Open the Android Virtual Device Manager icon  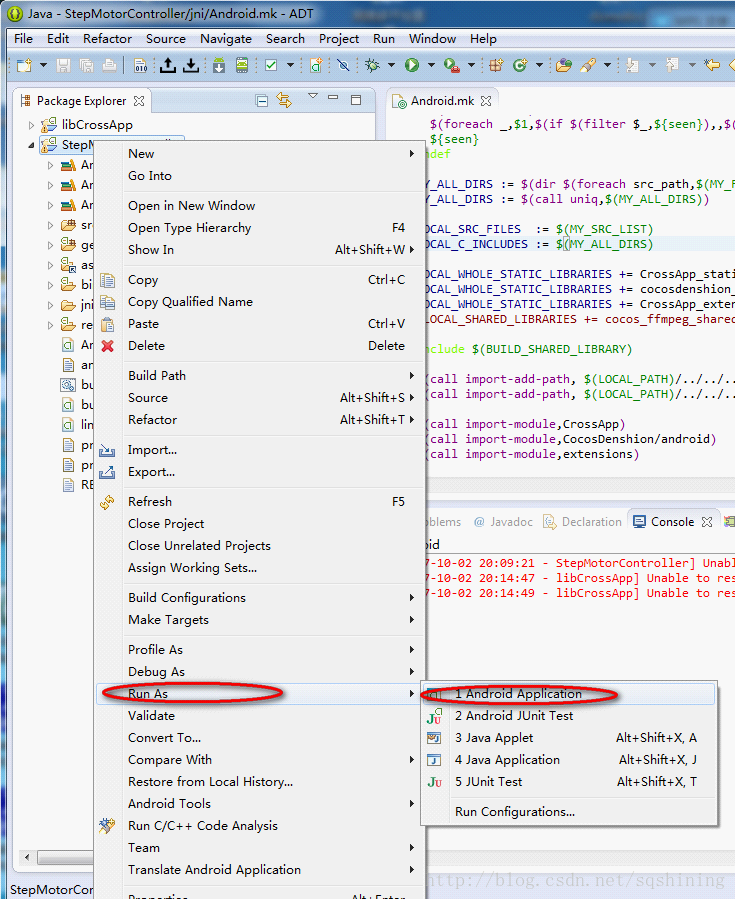pos(242,65)
